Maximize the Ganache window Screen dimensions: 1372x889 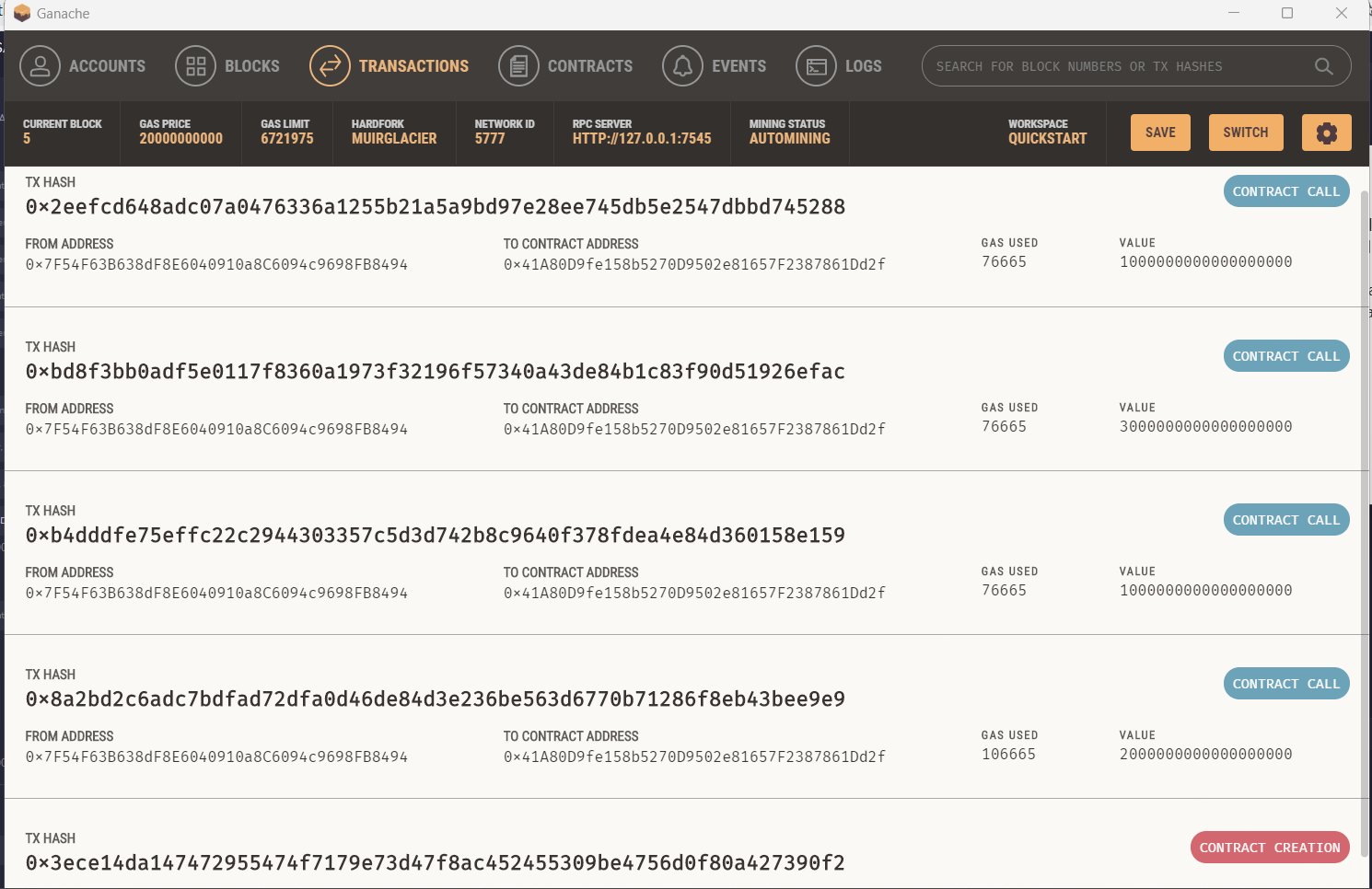pyautogui.click(x=1287, y=13)
